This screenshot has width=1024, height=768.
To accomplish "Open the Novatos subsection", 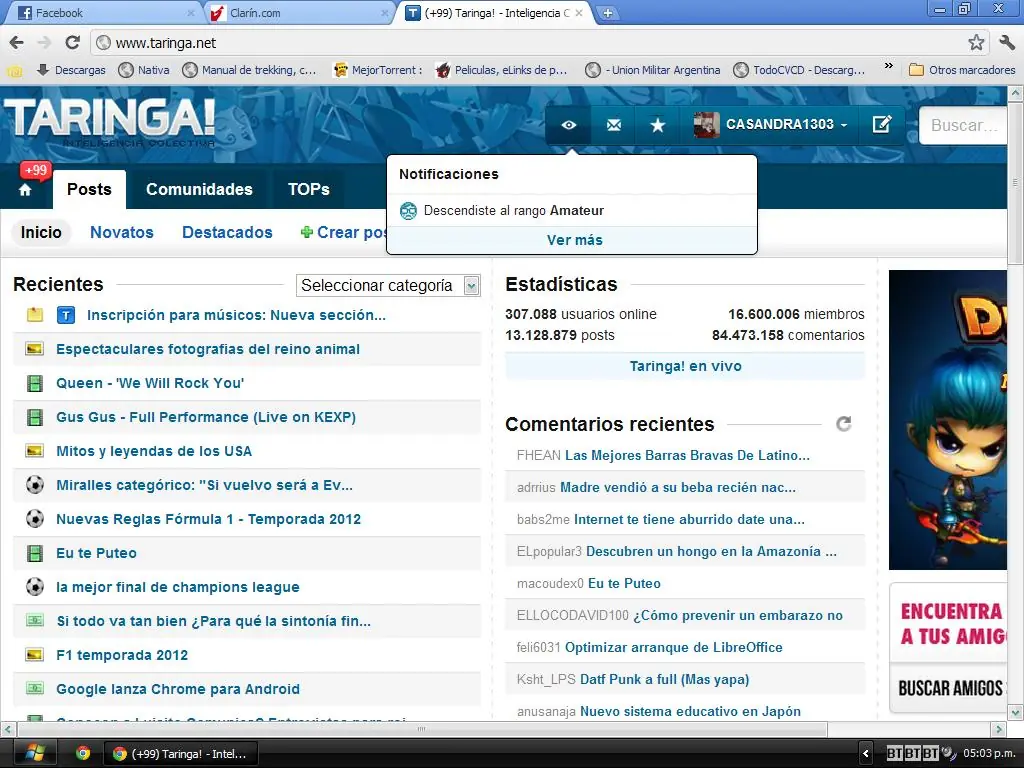I will (121, 232).
